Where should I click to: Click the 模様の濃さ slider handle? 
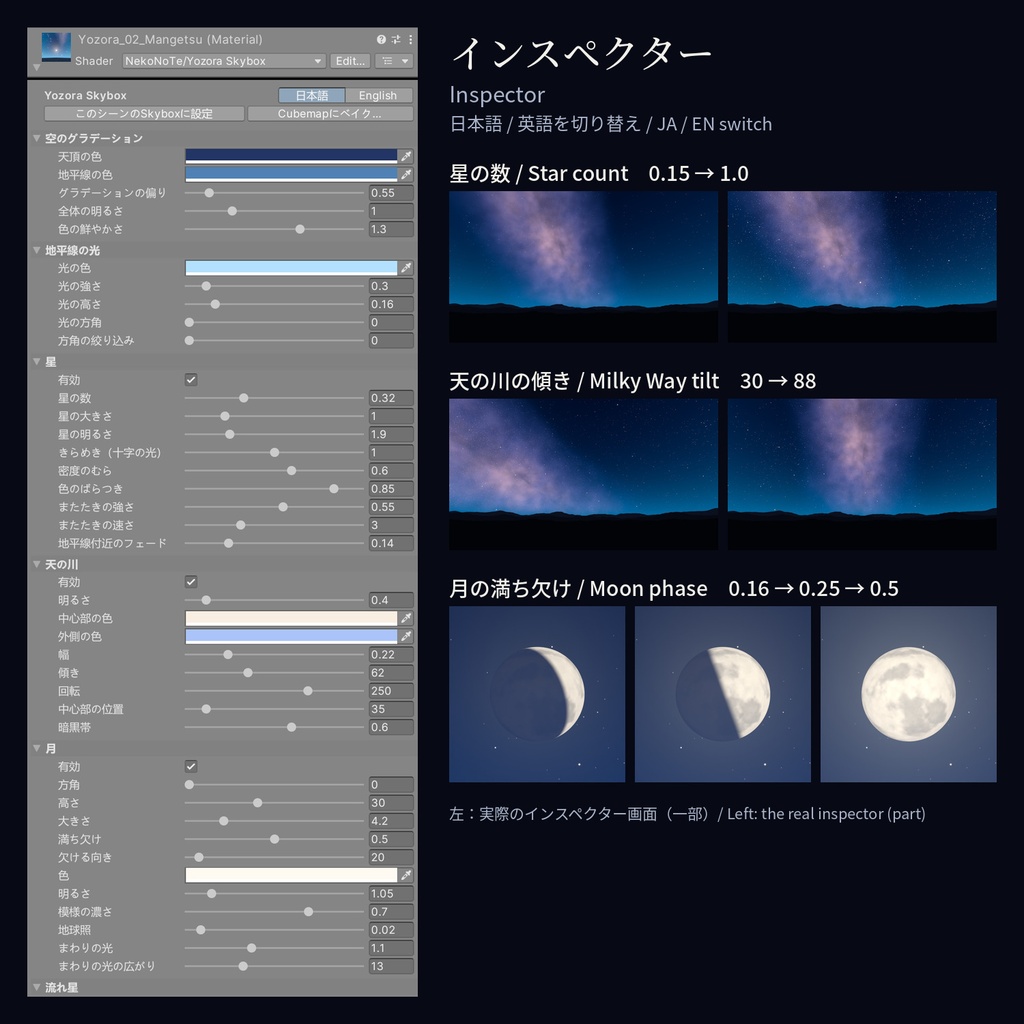click(x=308, y=912)
